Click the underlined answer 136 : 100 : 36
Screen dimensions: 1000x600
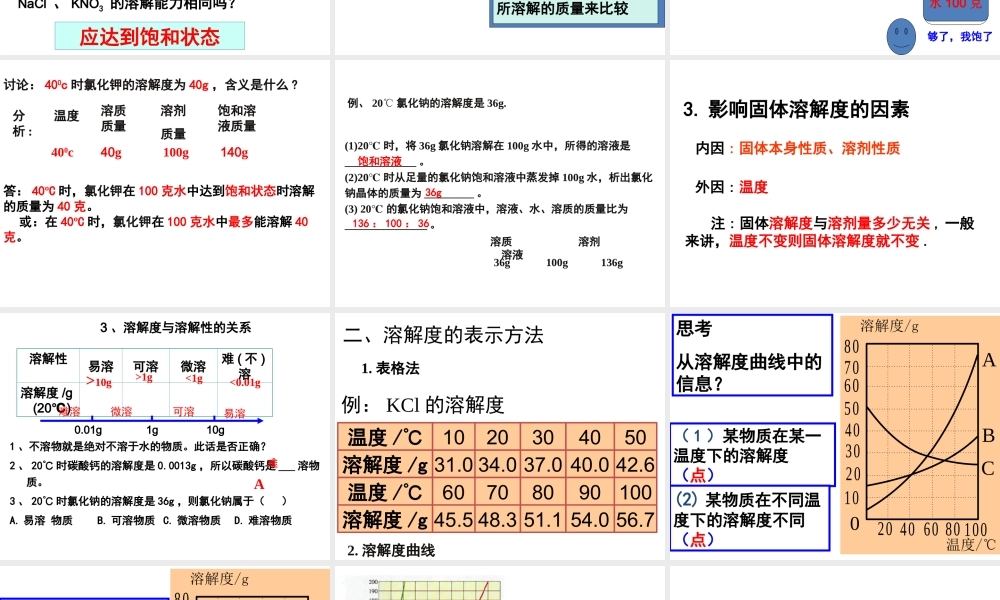[390, 224]
